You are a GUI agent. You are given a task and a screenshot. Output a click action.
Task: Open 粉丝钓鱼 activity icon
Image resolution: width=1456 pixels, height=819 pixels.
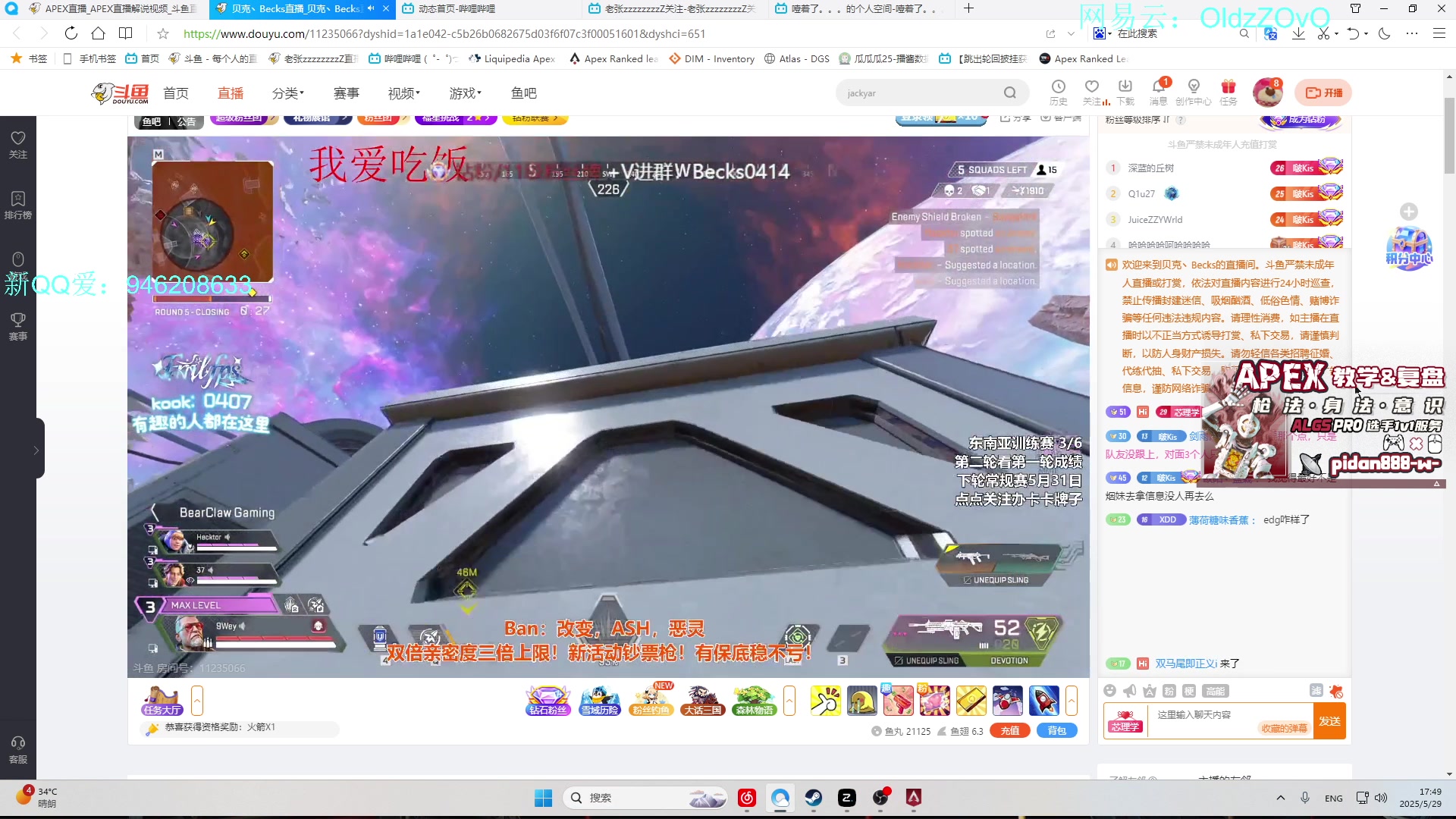(652, 701)
